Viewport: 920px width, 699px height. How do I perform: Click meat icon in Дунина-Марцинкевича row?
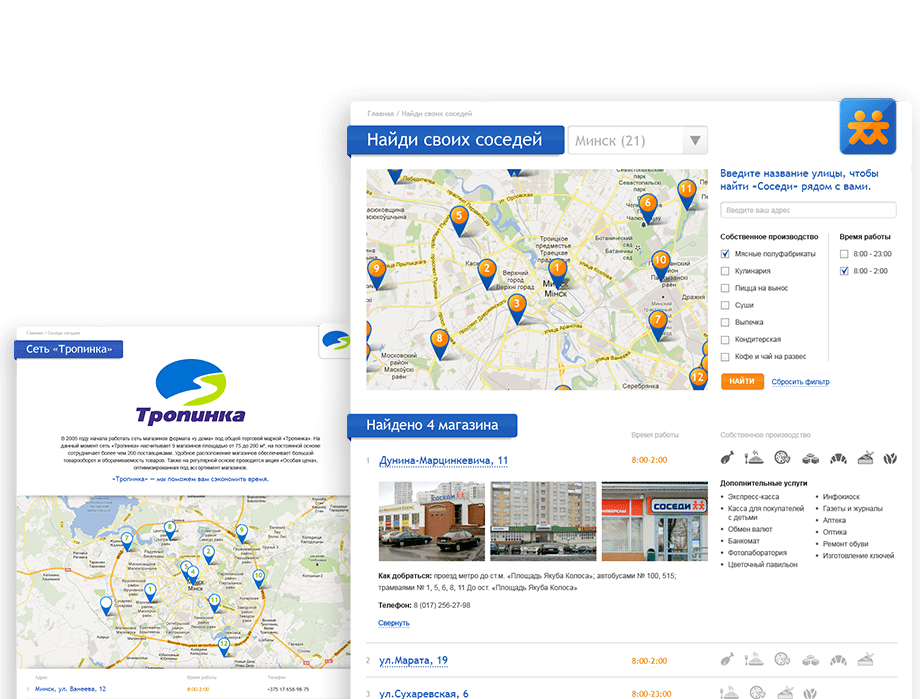tap(727, 458)
